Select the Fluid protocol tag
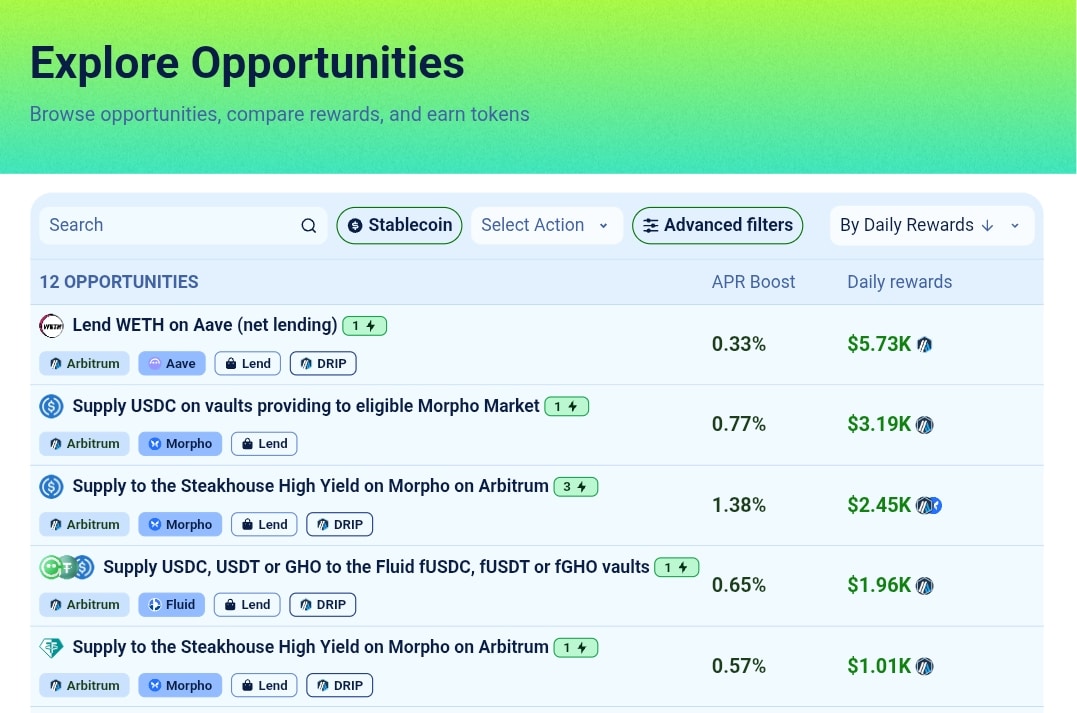The width and height of the screenshot is (1077, 713). point(172,604)
